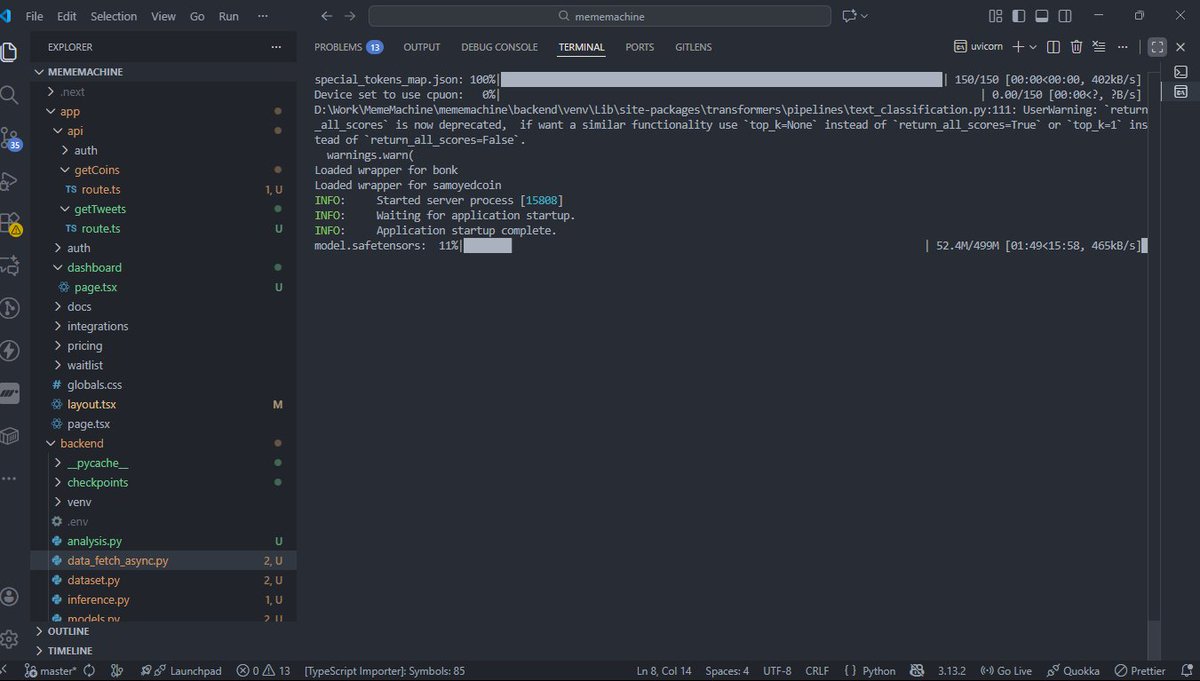This screenshot has width=1200, height=681.
Task: Collapse the dashboard folder
Action: pos(165,267)
